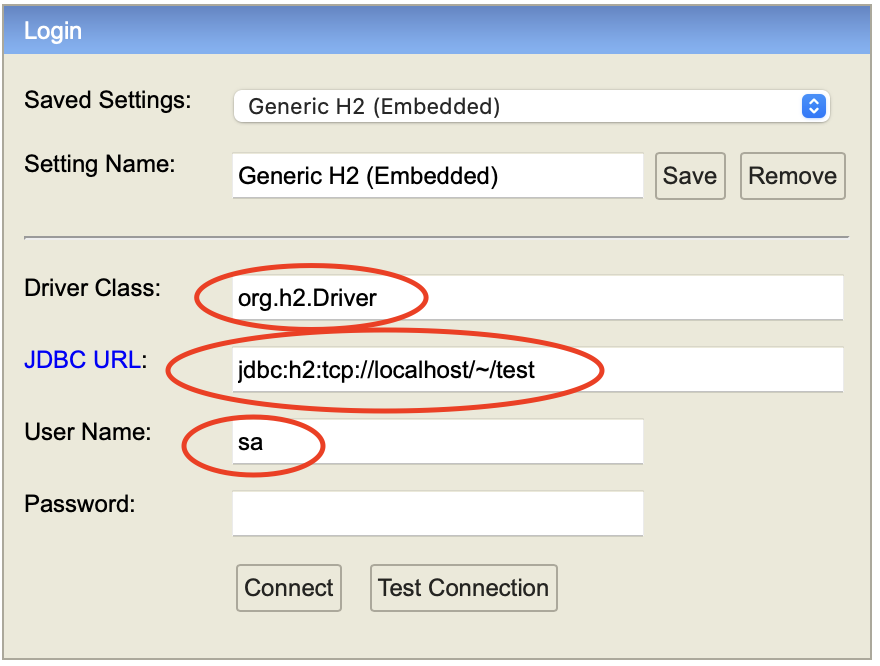The height and width of the screenshot is (666, 880).
Task: Click the Test Connection button
Action: click(464, 588)
